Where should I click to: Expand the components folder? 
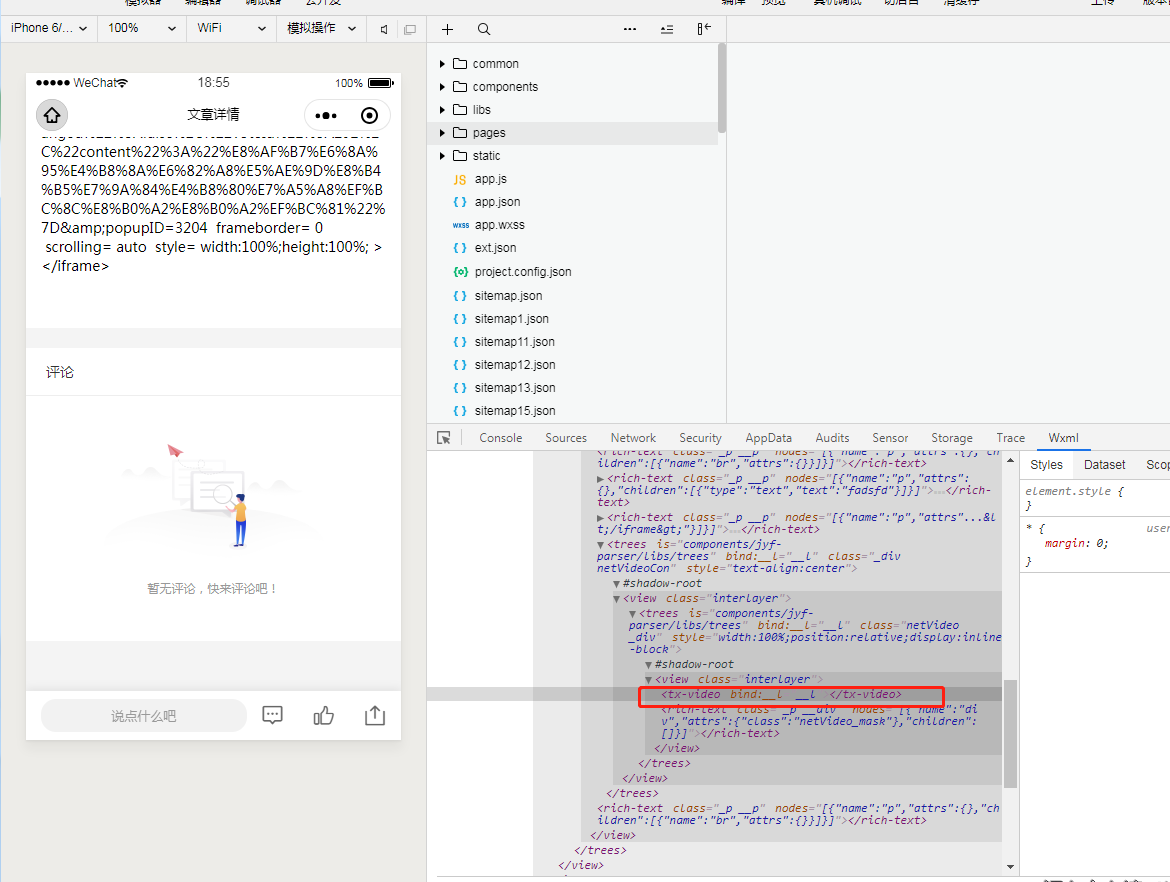point(441,86)
